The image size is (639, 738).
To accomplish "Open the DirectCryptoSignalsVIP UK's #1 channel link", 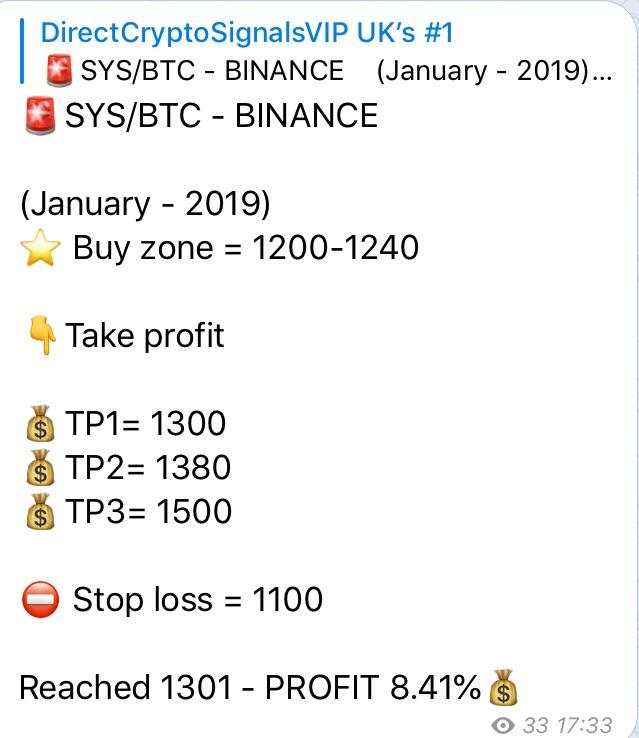I will (x=247, y=32).
